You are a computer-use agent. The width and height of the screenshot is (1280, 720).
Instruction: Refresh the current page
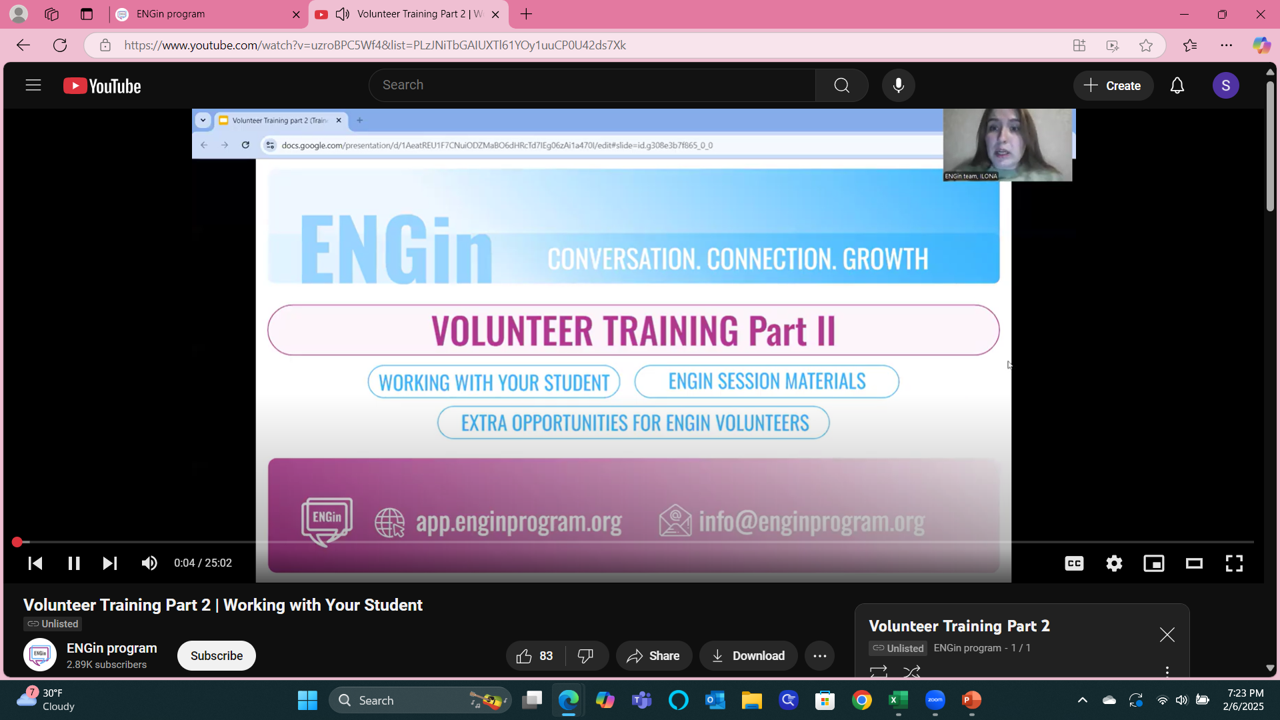tap(60, 45)
